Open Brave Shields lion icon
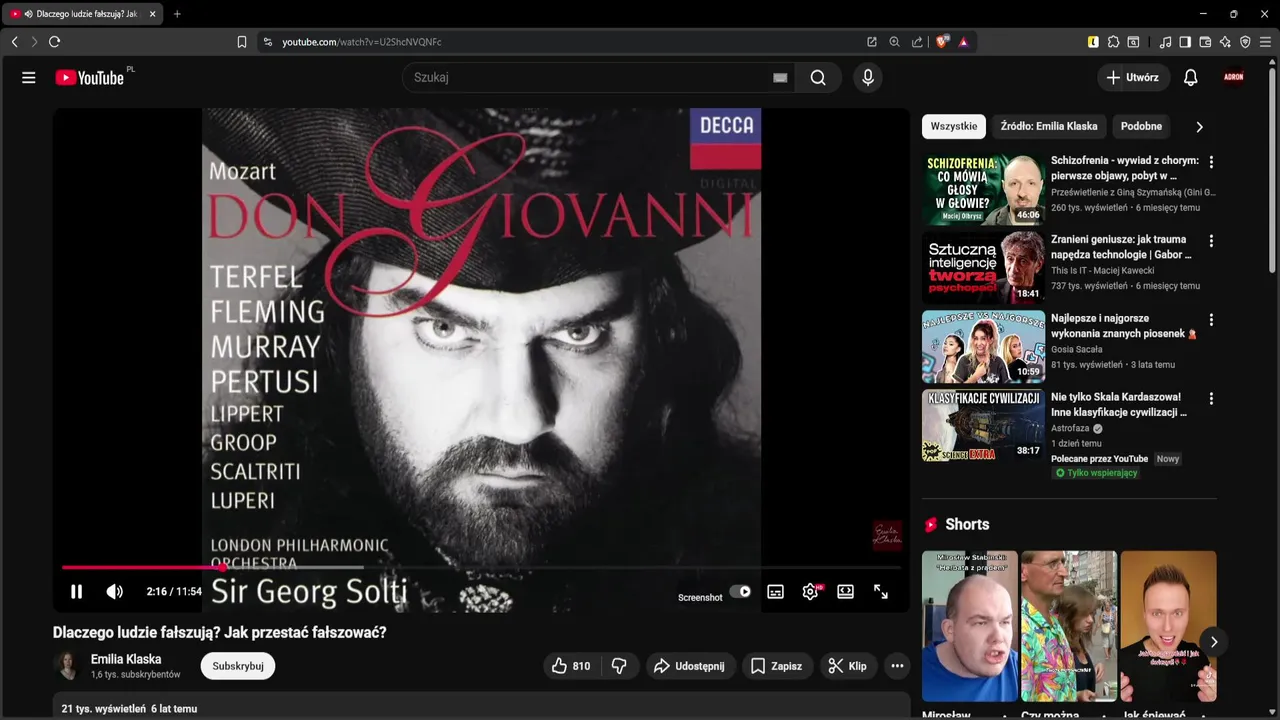This screenshot has width=1280, height=720. point(942,42)
